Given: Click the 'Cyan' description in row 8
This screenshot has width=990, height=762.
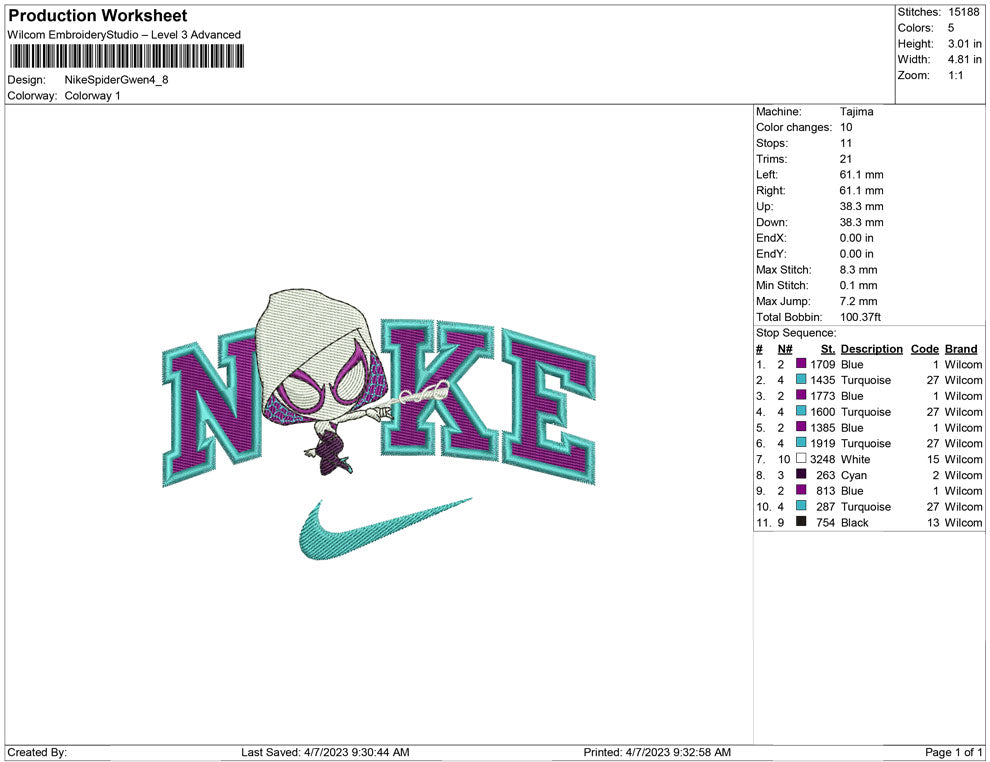Looking at the screenshot, I should (854, 475).
